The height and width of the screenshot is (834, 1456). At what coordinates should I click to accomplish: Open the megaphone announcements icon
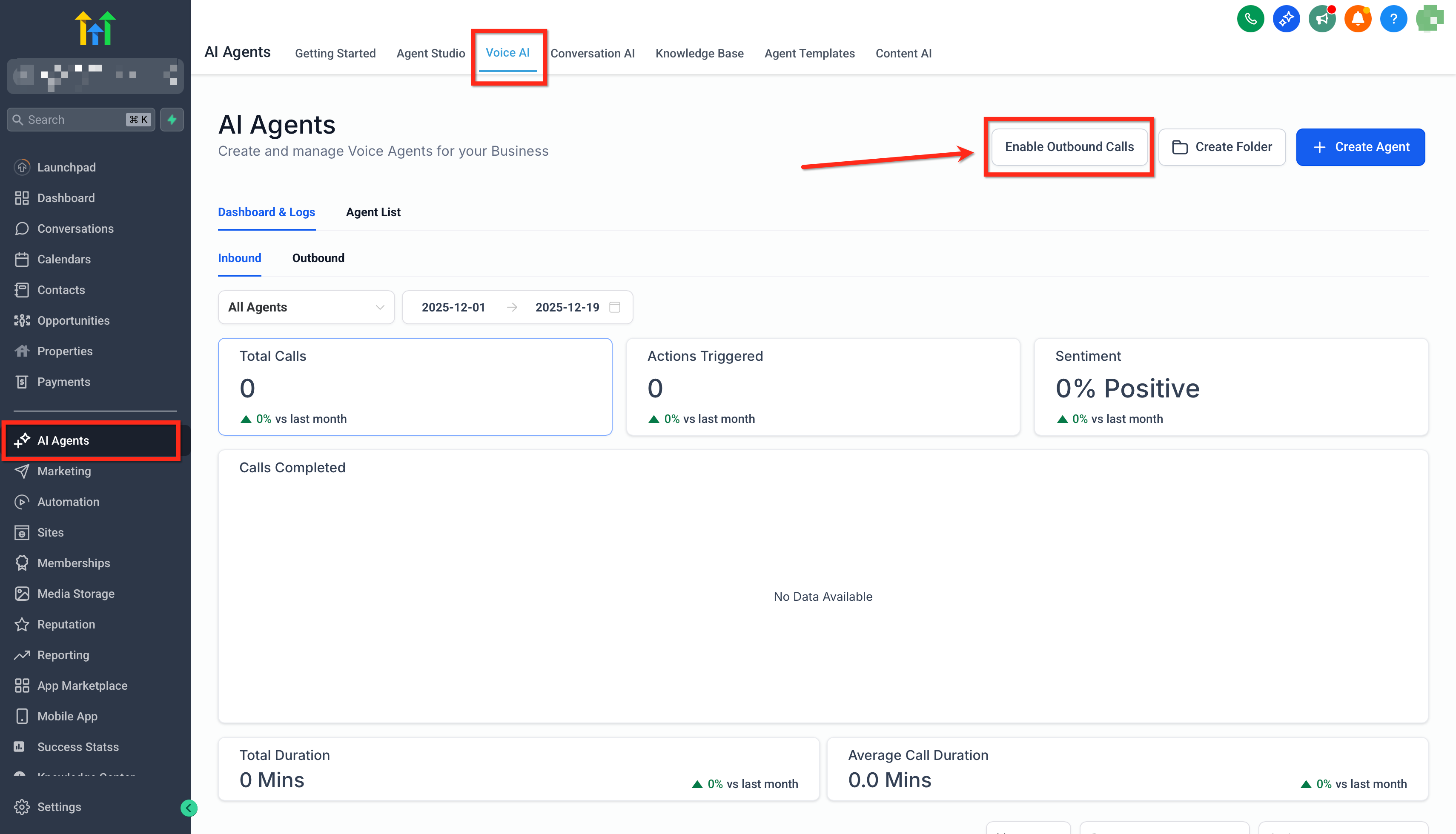coord(1321,19)
